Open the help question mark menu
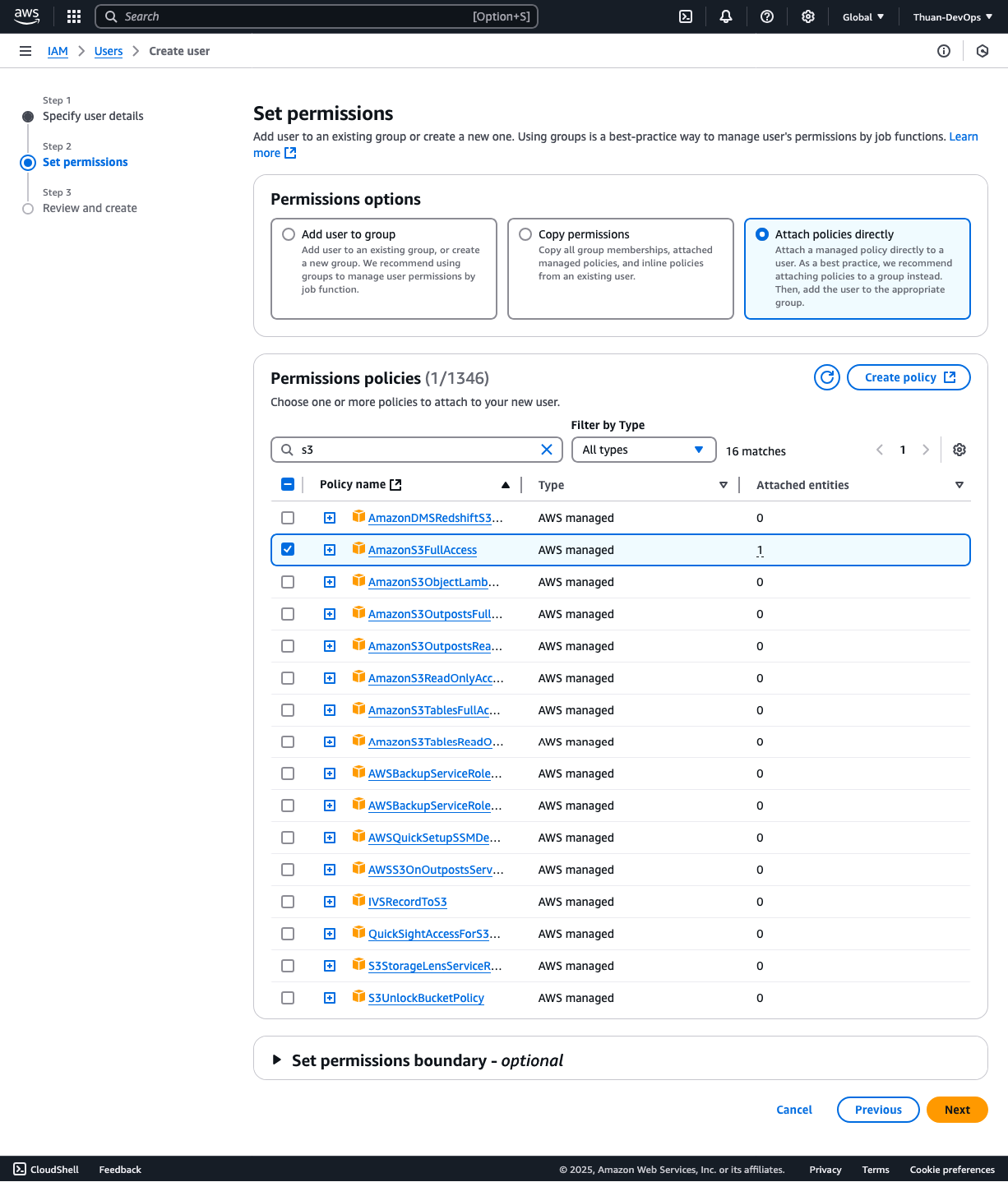Screen dimensions: 1008x1182 [x=767, y=16]
